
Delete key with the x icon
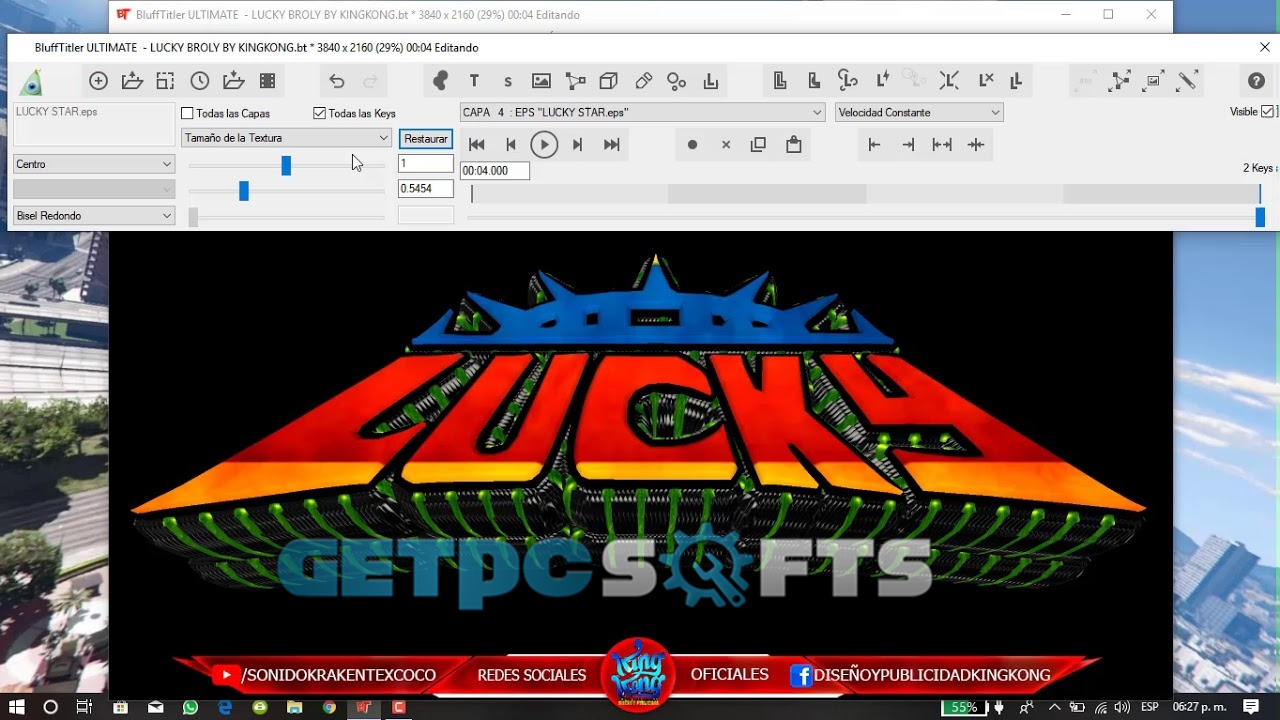pos(726,145)
